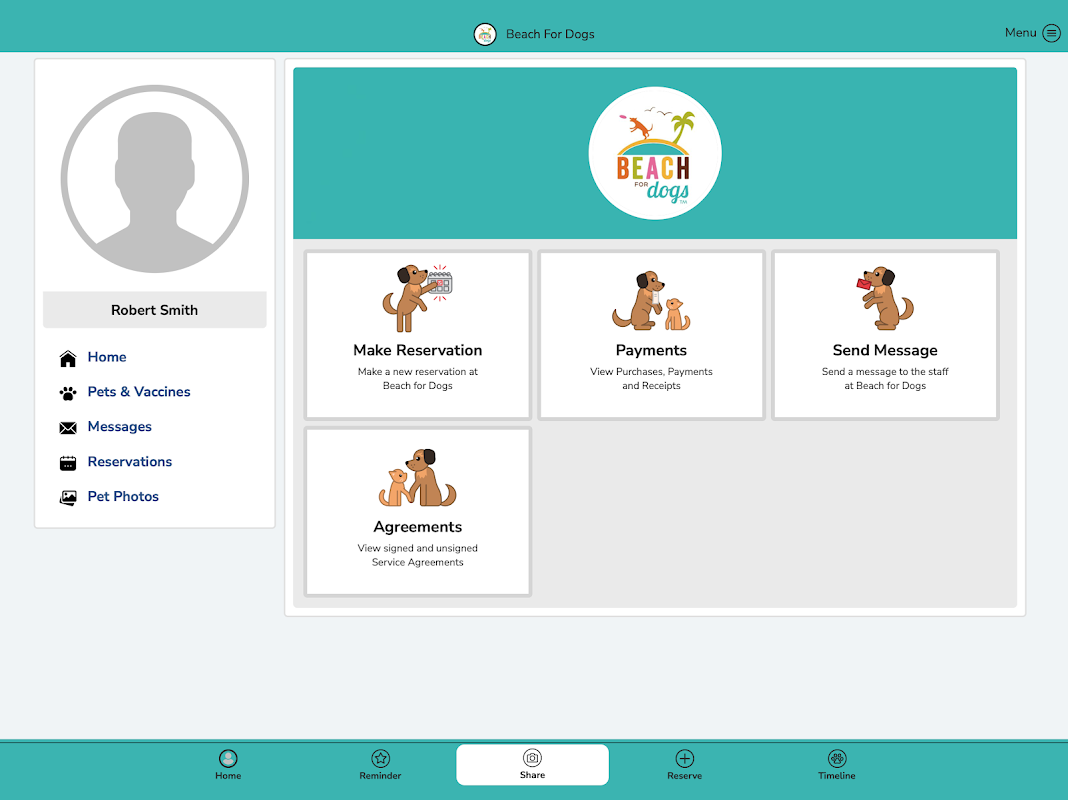This screenshot has width=1068, height=800.
Task: Click the Payments dog and cat illustration
Action: point(651,300)
